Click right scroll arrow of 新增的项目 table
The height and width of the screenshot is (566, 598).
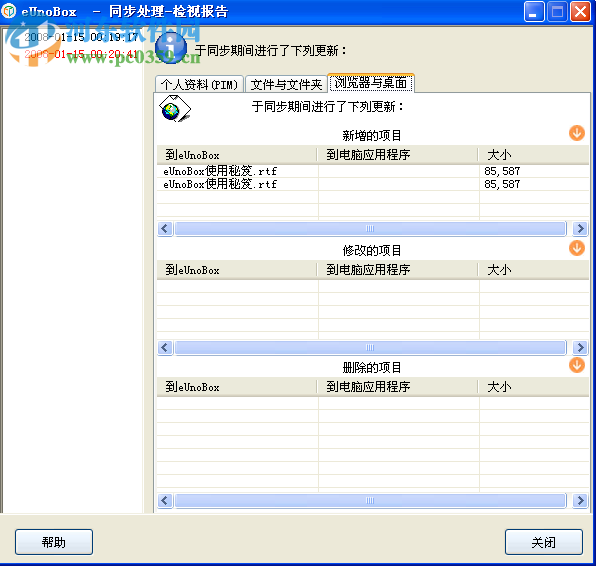pyautogui.click(x=580, y=228)
